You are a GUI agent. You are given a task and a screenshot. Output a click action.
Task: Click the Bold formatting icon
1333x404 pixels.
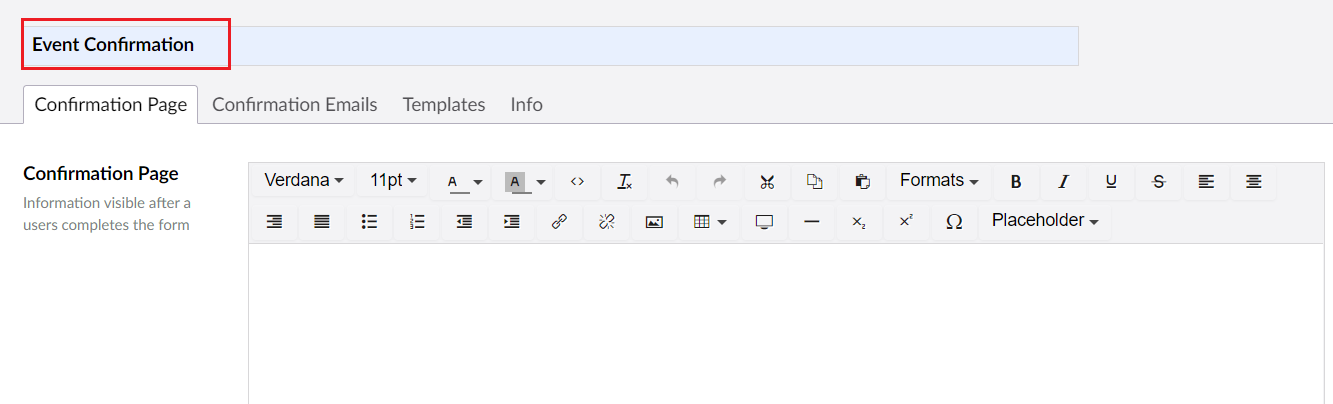1016,182
